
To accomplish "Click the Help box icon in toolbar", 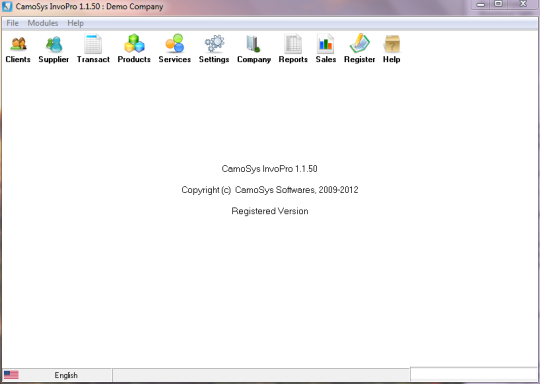I will [x=392, y=44].
